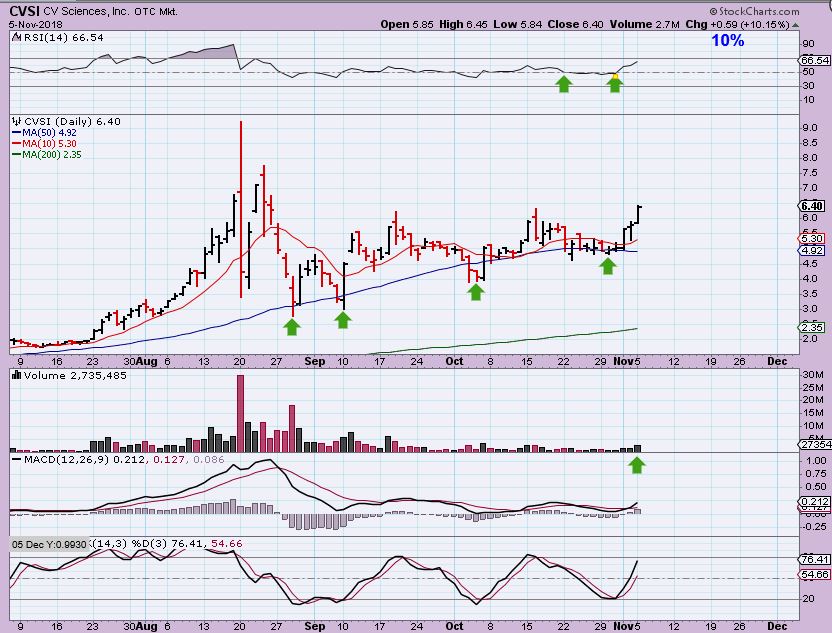Click Sep on the bottom stochastic date axis

click(x=315, y=626)
